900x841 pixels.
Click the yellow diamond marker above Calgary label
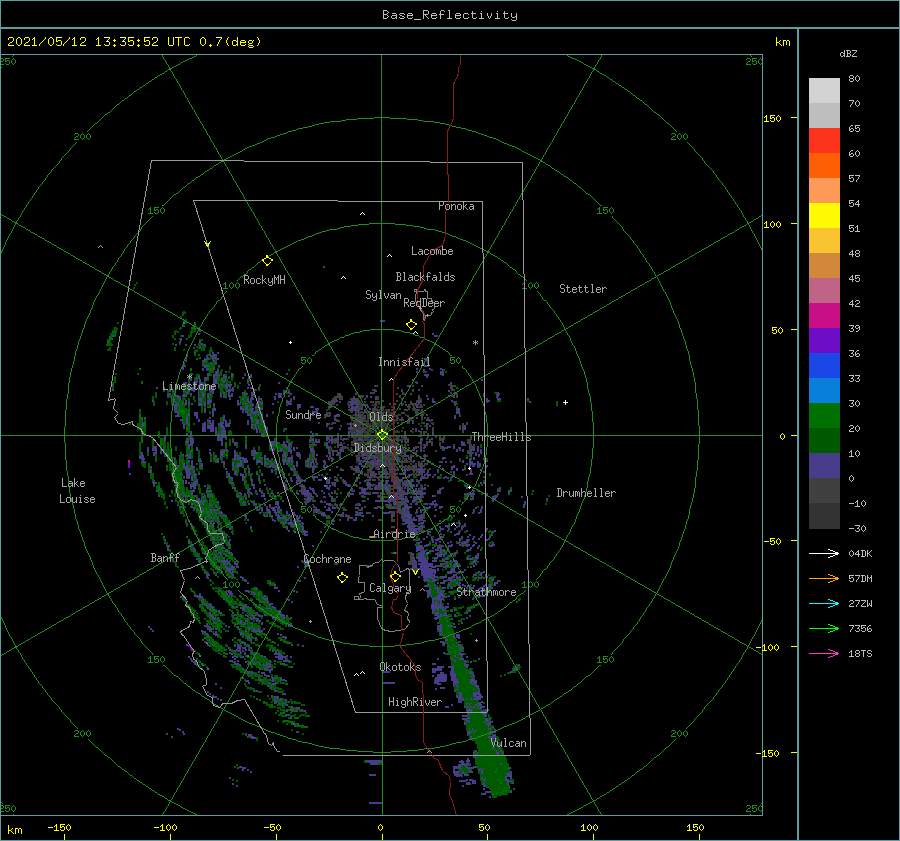click(x=395, y=576)
